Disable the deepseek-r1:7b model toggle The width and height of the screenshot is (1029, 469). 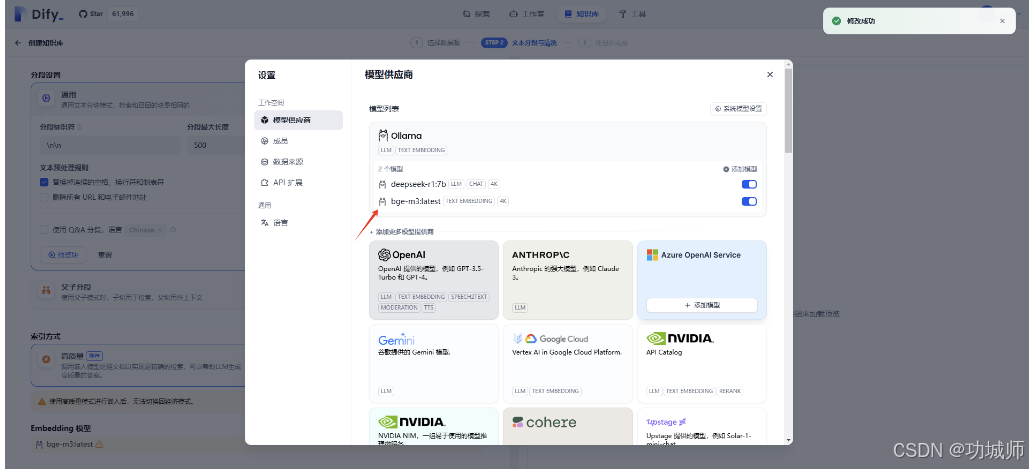tap(749, 184)
